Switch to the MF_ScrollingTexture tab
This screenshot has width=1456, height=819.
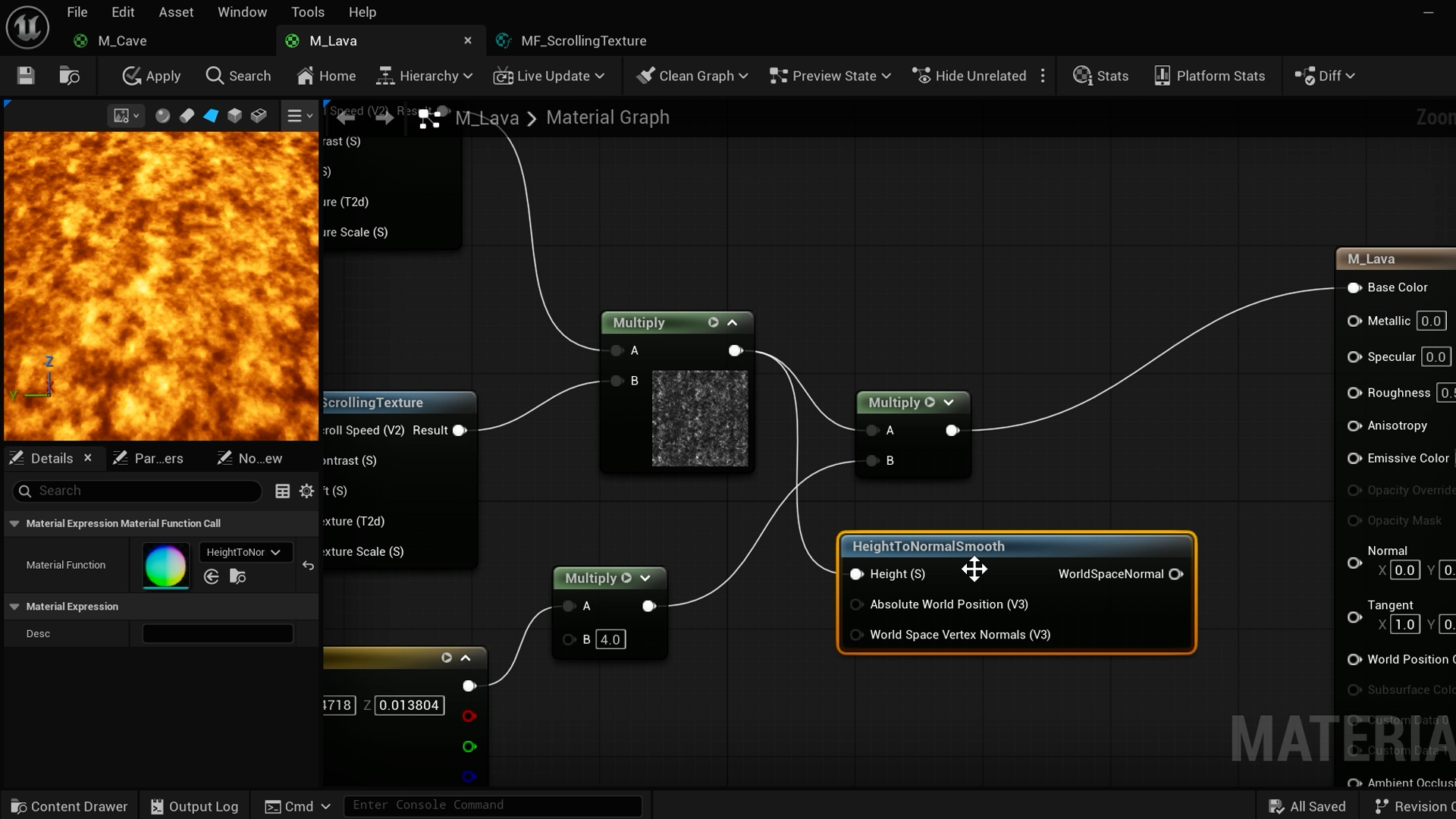(x=583, y=41)
